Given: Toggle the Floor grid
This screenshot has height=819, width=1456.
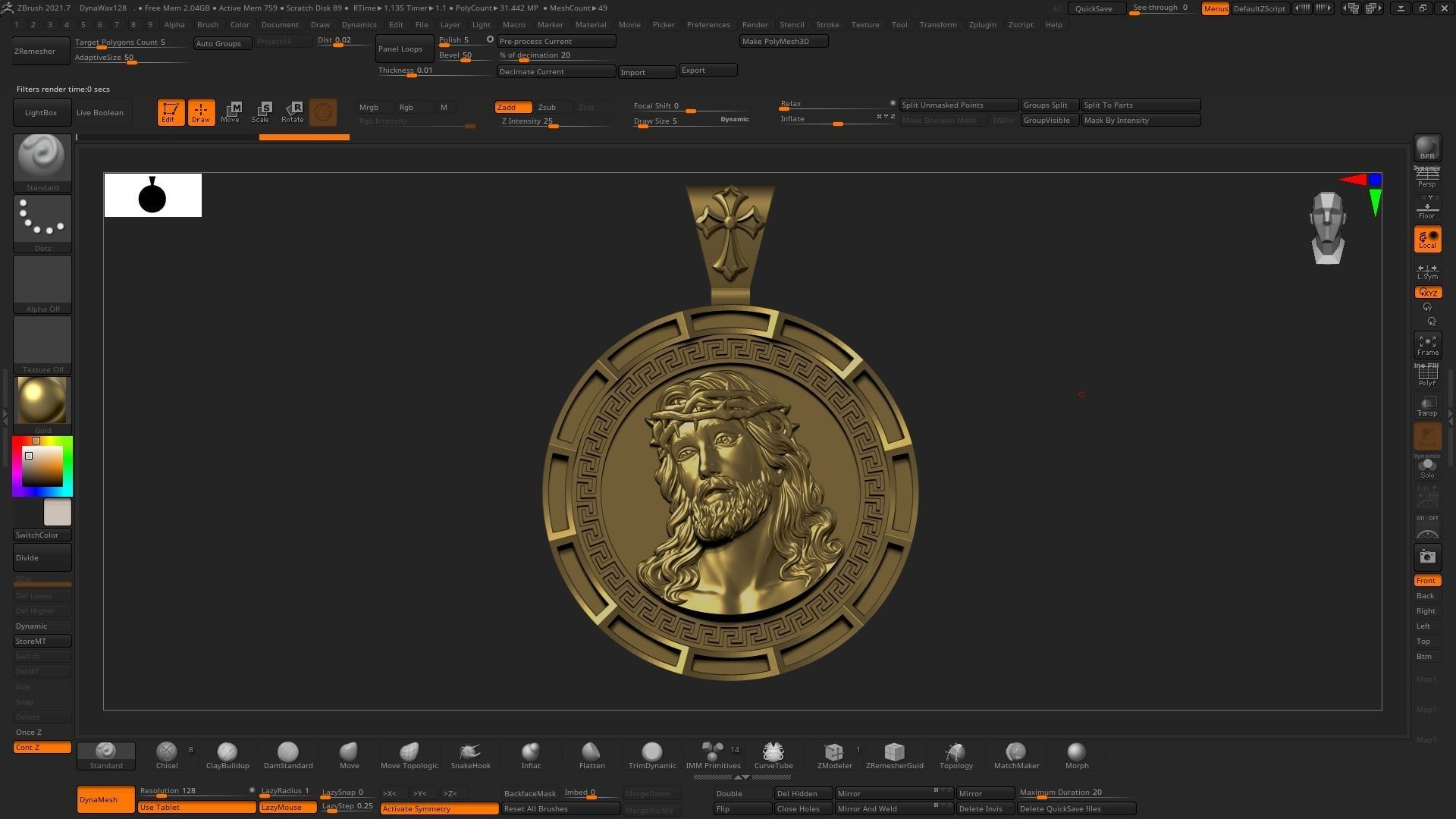Looking at the screenshot, I should (1427, 208).
